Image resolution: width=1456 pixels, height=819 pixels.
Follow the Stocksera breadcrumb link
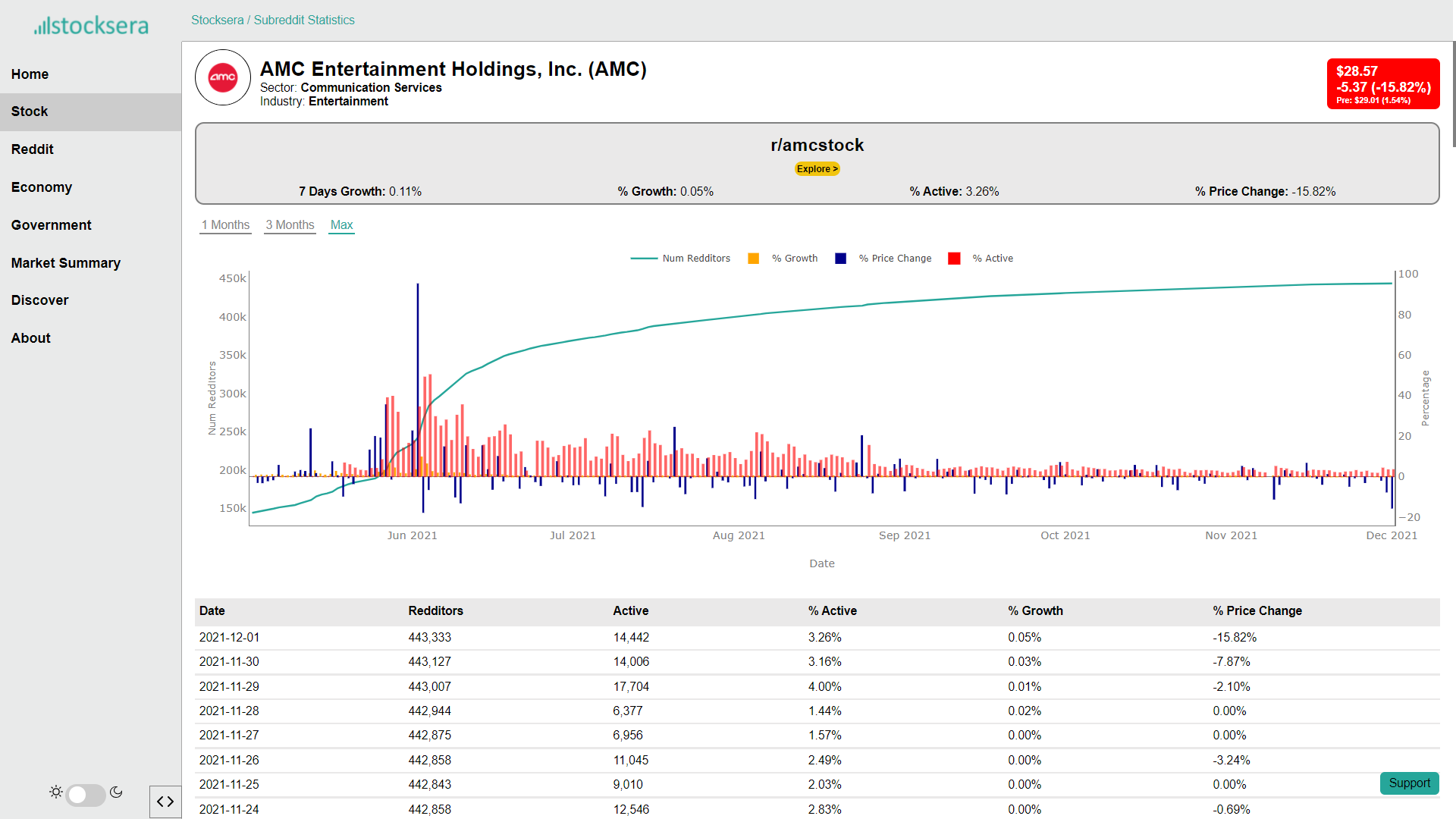click(x=217, y=20)
